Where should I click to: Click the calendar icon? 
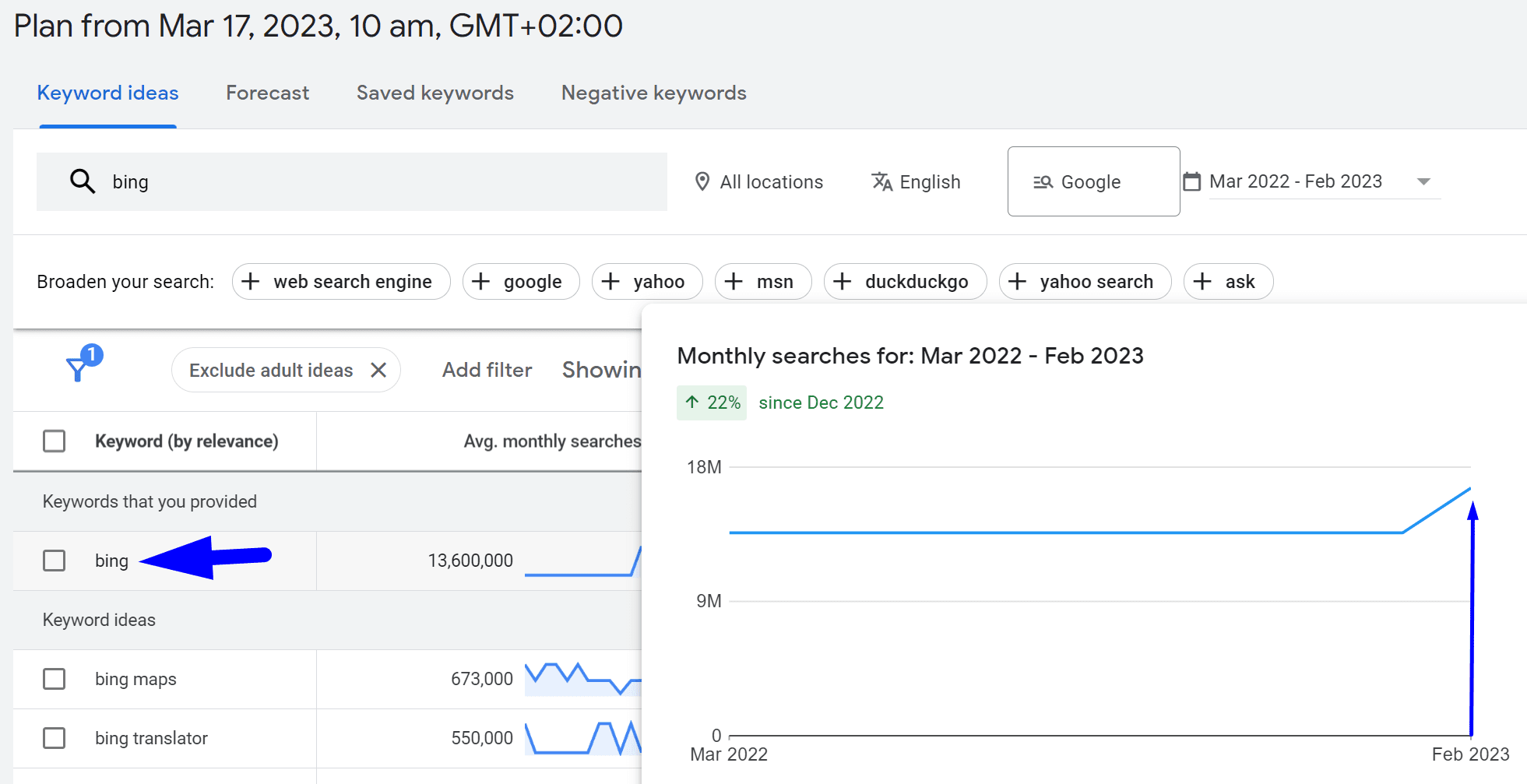pos(1191,181)
